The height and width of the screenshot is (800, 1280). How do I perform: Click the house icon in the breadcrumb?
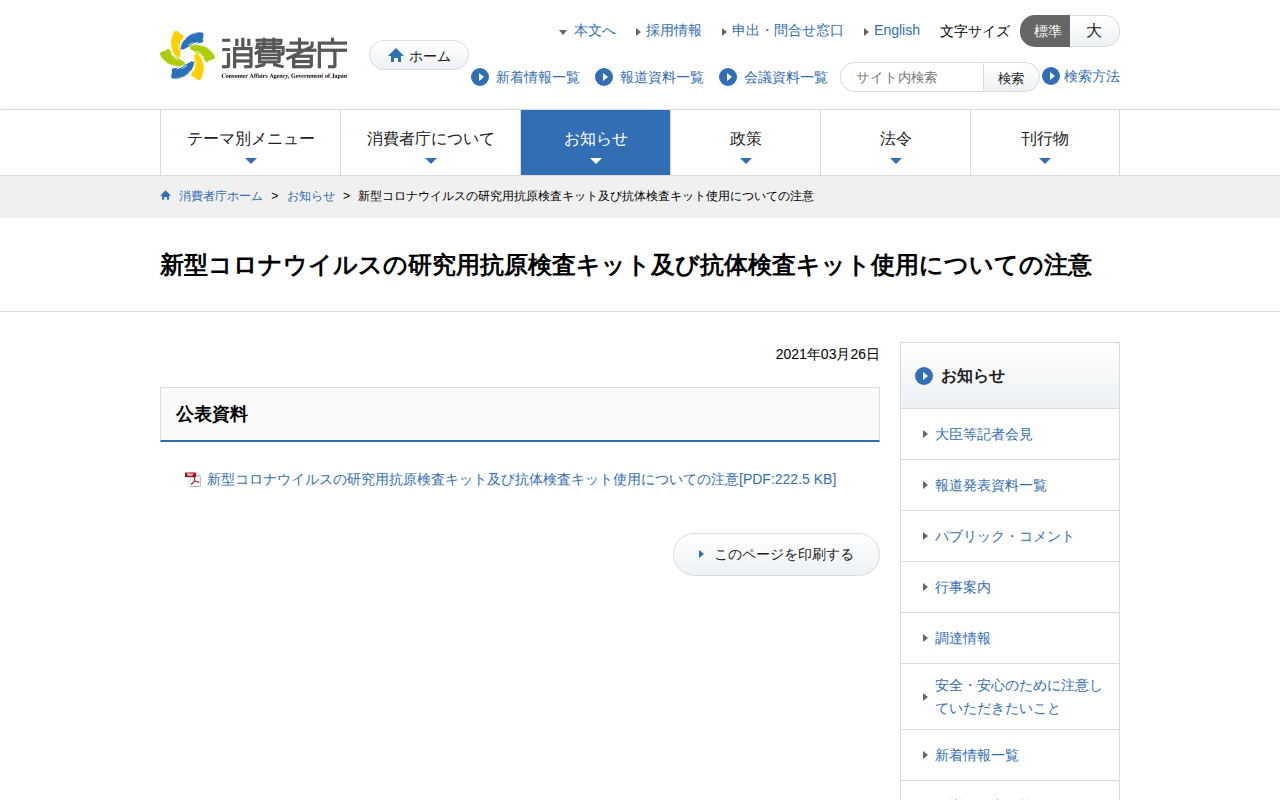166,196
